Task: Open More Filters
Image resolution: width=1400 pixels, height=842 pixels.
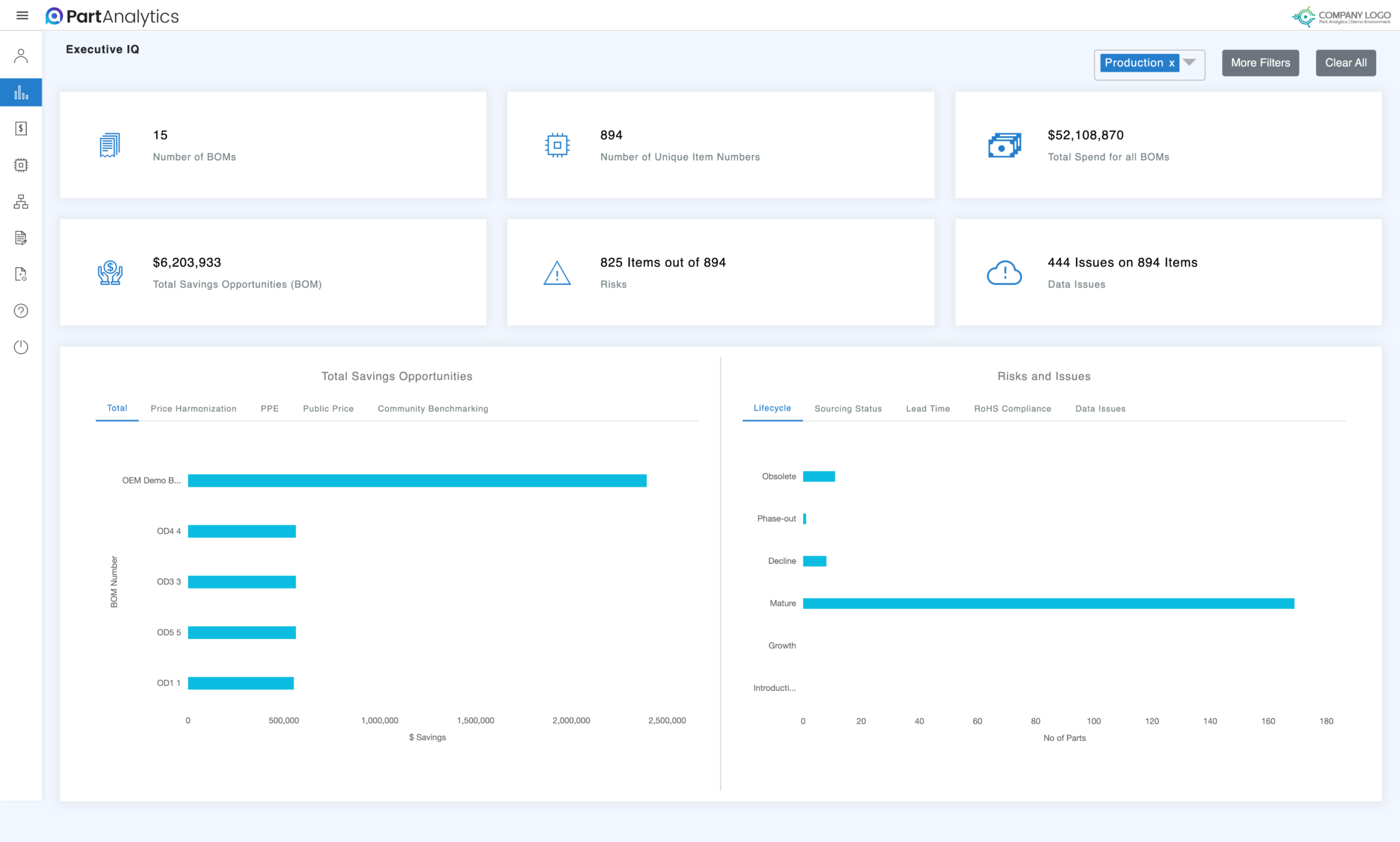Action: (x=1261, y=63)
